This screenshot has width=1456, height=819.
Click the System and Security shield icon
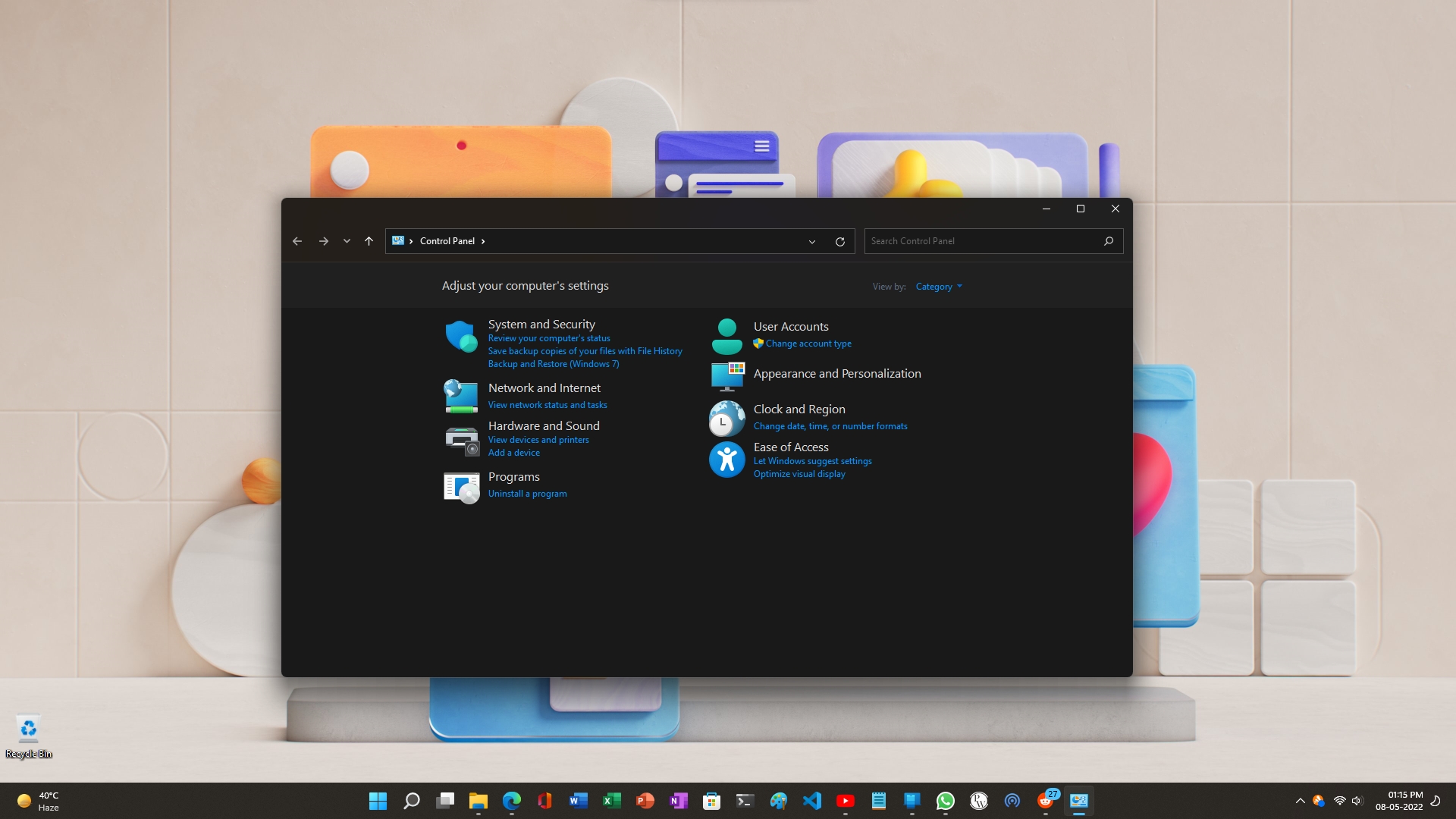(461, 336)
